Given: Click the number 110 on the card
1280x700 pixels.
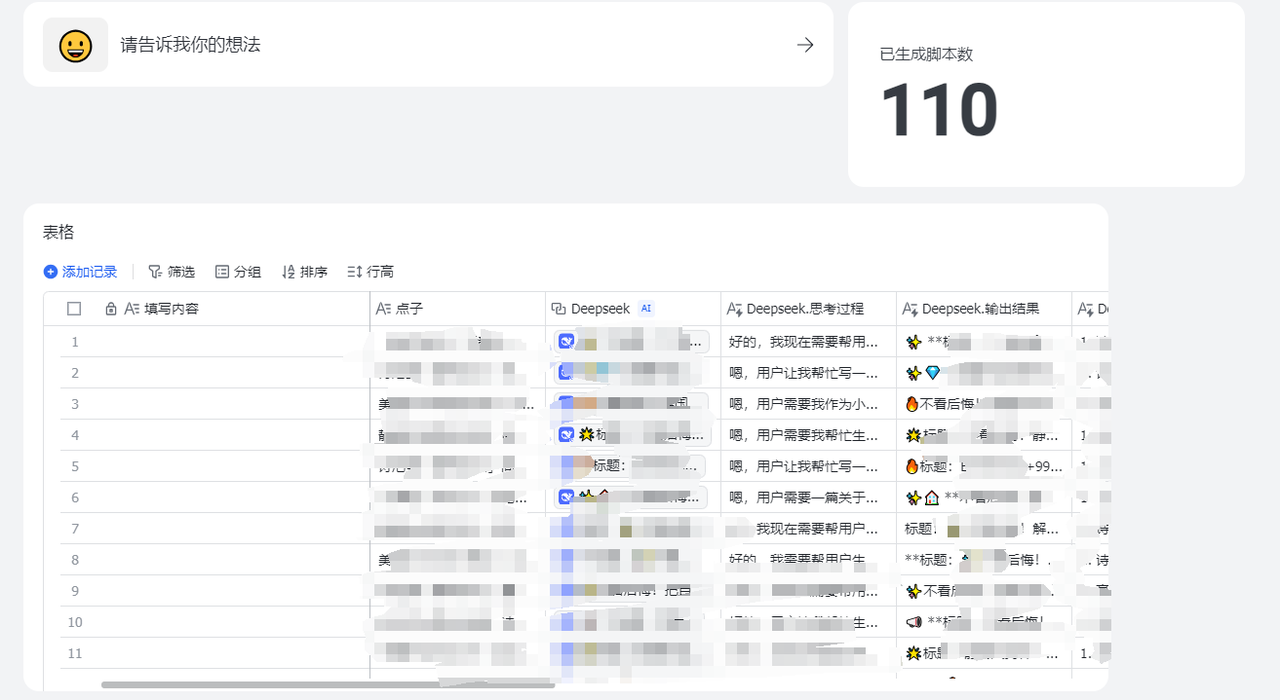Looking at the screenshot, I should coord(939,109).
